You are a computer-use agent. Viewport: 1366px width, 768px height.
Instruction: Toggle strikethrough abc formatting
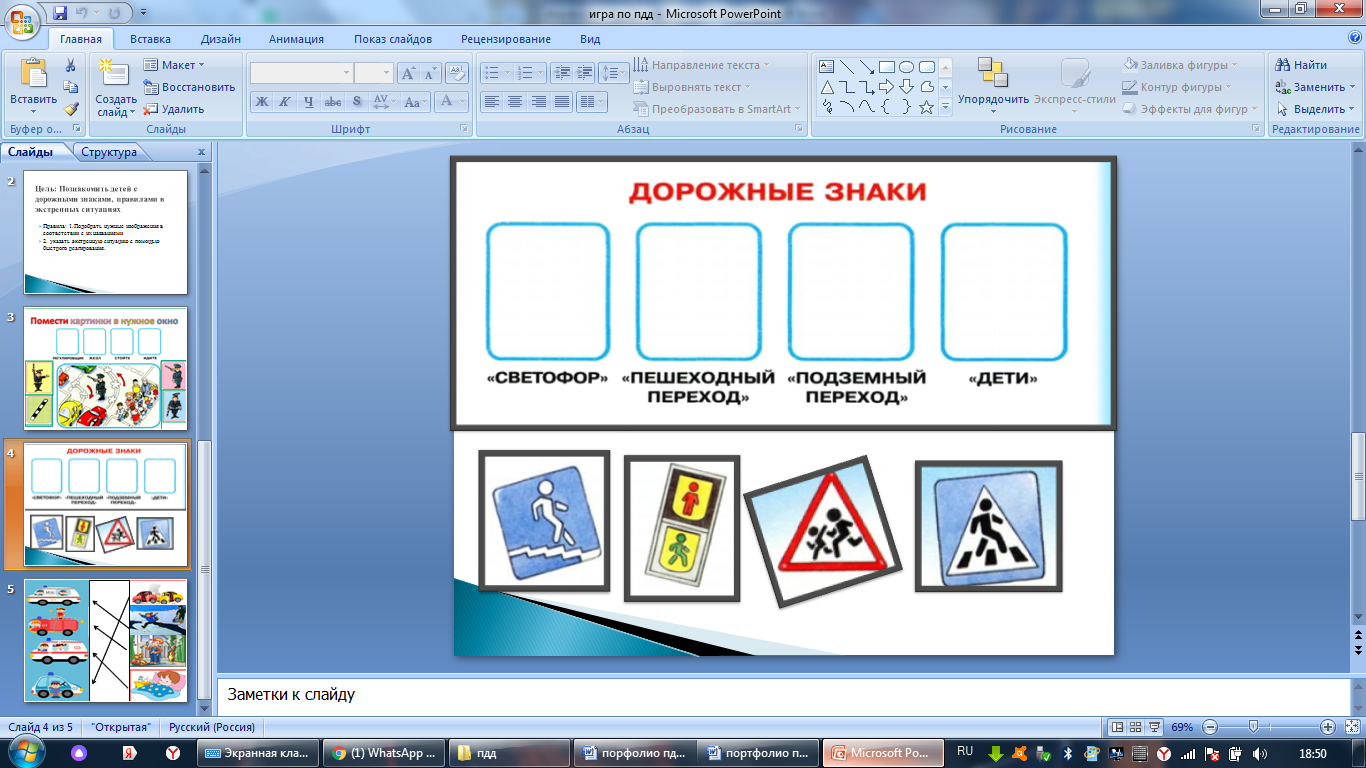tap(333, 101)
